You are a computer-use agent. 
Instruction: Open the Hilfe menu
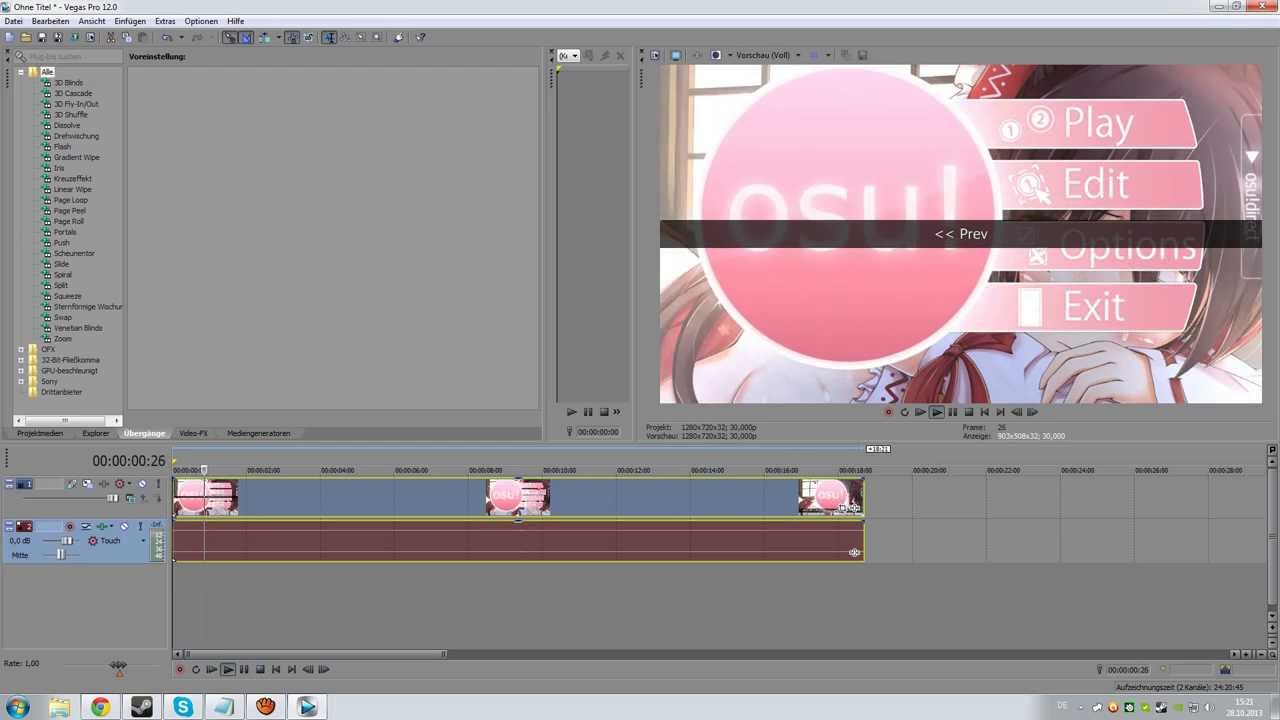click(235, 21)
